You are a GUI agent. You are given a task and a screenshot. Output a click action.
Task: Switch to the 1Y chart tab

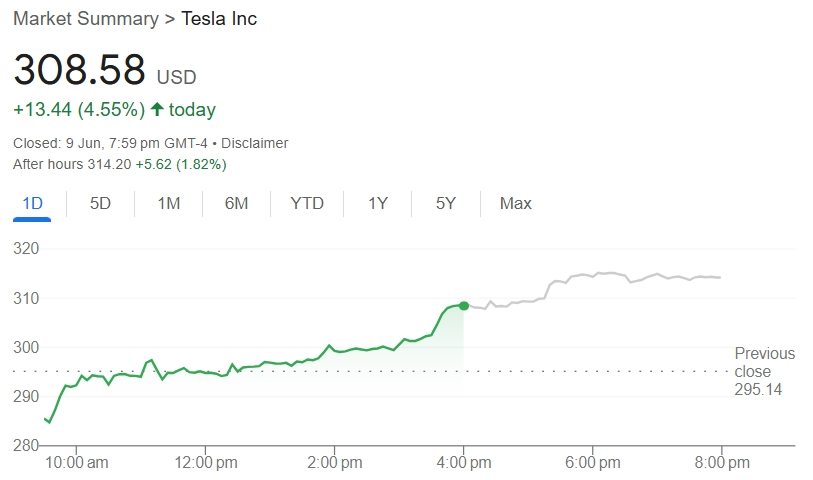click(x=377, y=203)
